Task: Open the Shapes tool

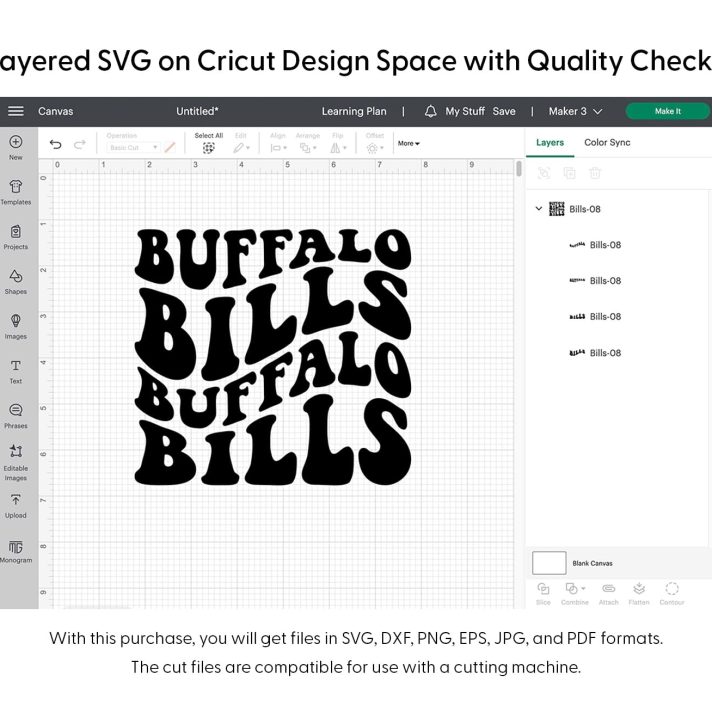Action: point(15,282)
